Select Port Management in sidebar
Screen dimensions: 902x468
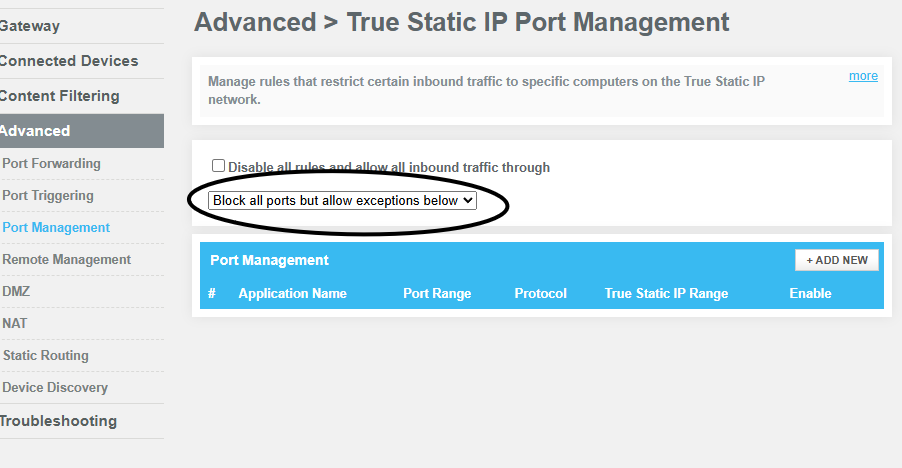tap(56, 227)
